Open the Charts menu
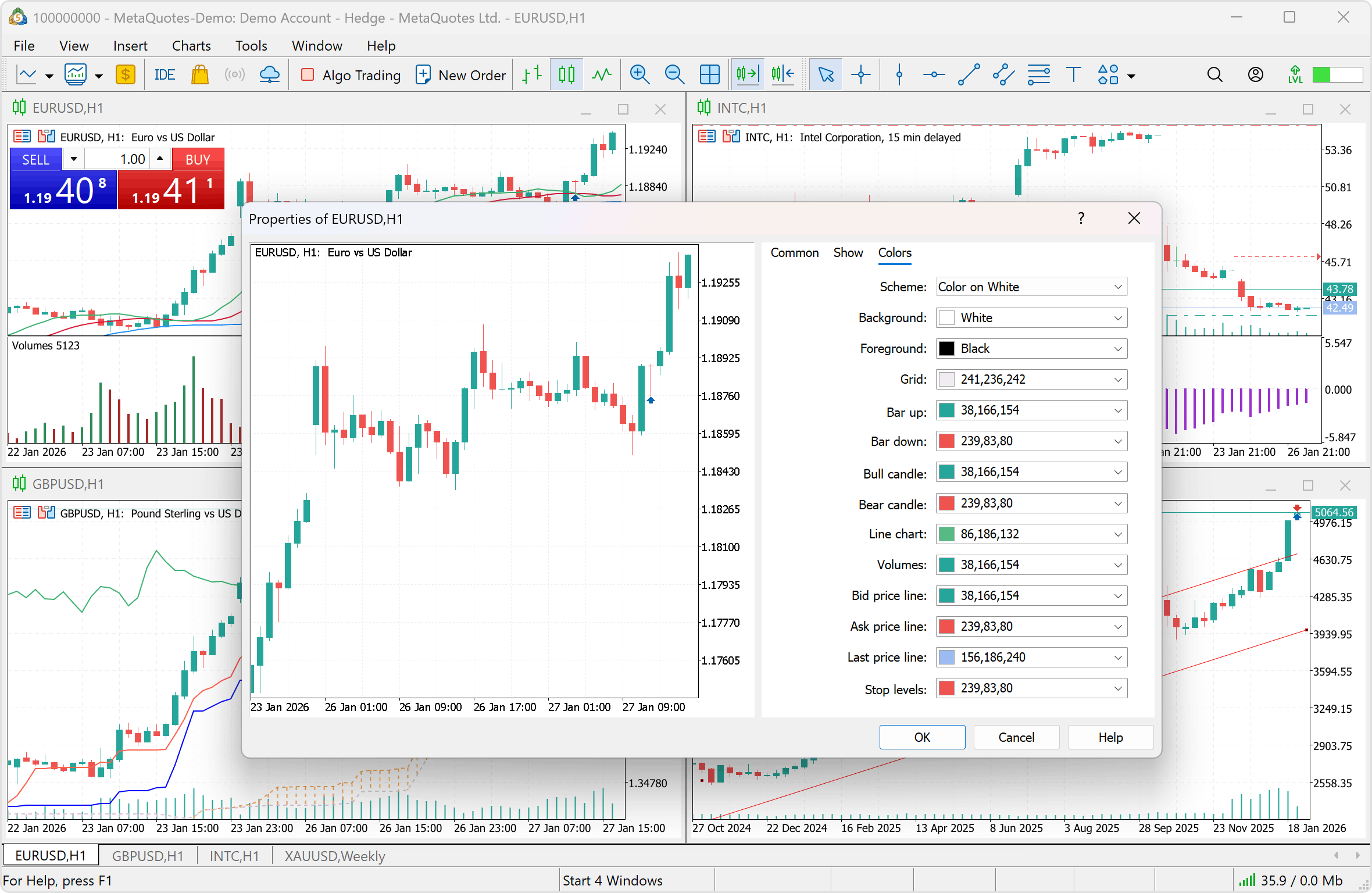1372x893 pixels. (x=191, y=45)
